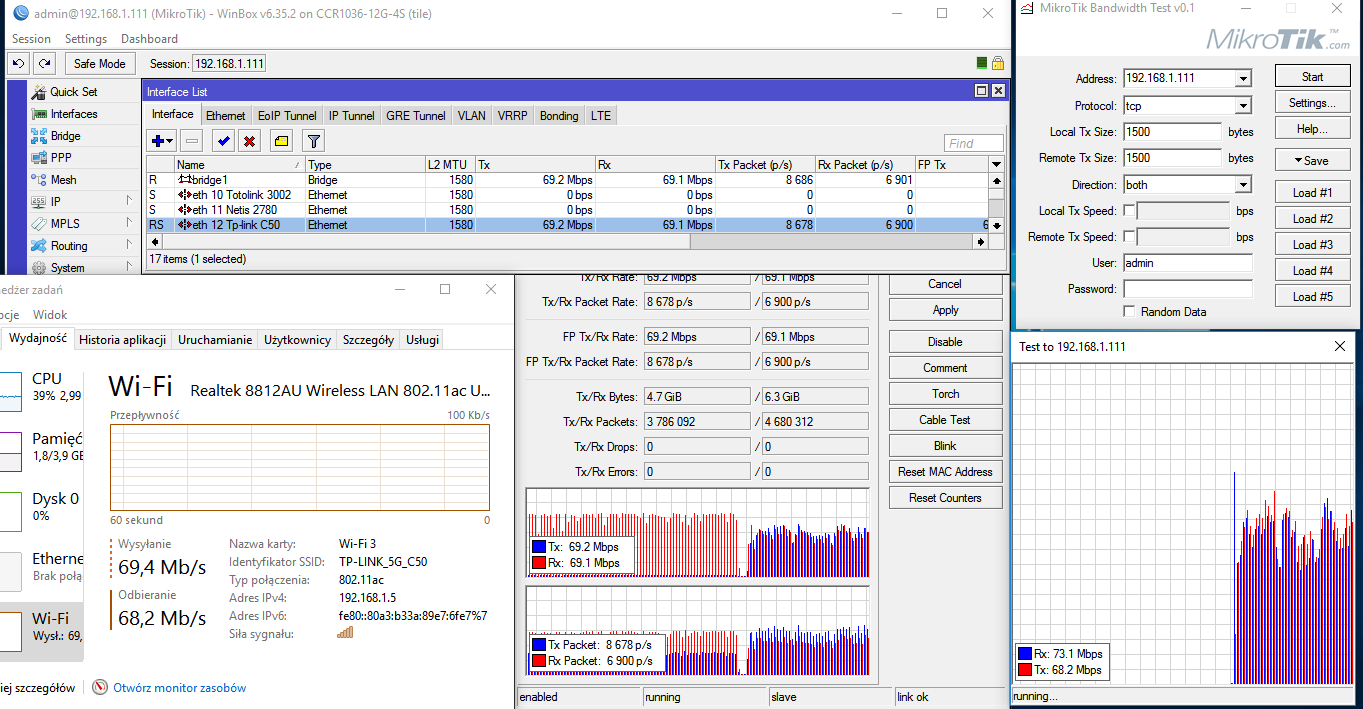Viewport: 1363px width, 709px height.
Task: Open the Settings menu in WinBox
Action: (x=86, y=39)
